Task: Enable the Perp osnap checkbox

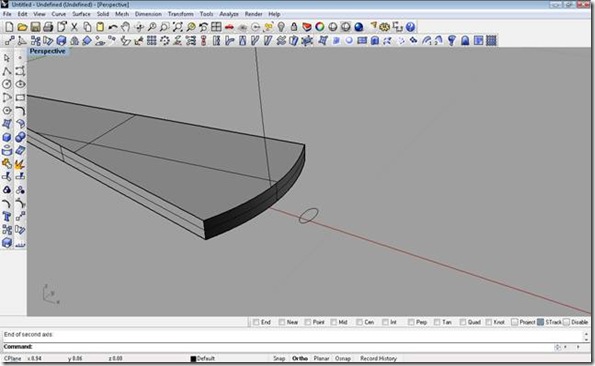Action: pyautogui.click(x=411, y=322)
